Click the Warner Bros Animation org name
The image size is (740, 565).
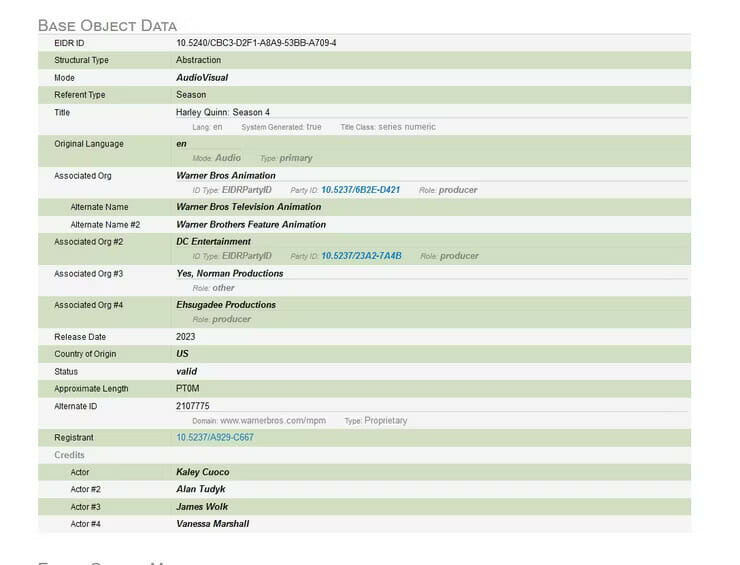226,176
